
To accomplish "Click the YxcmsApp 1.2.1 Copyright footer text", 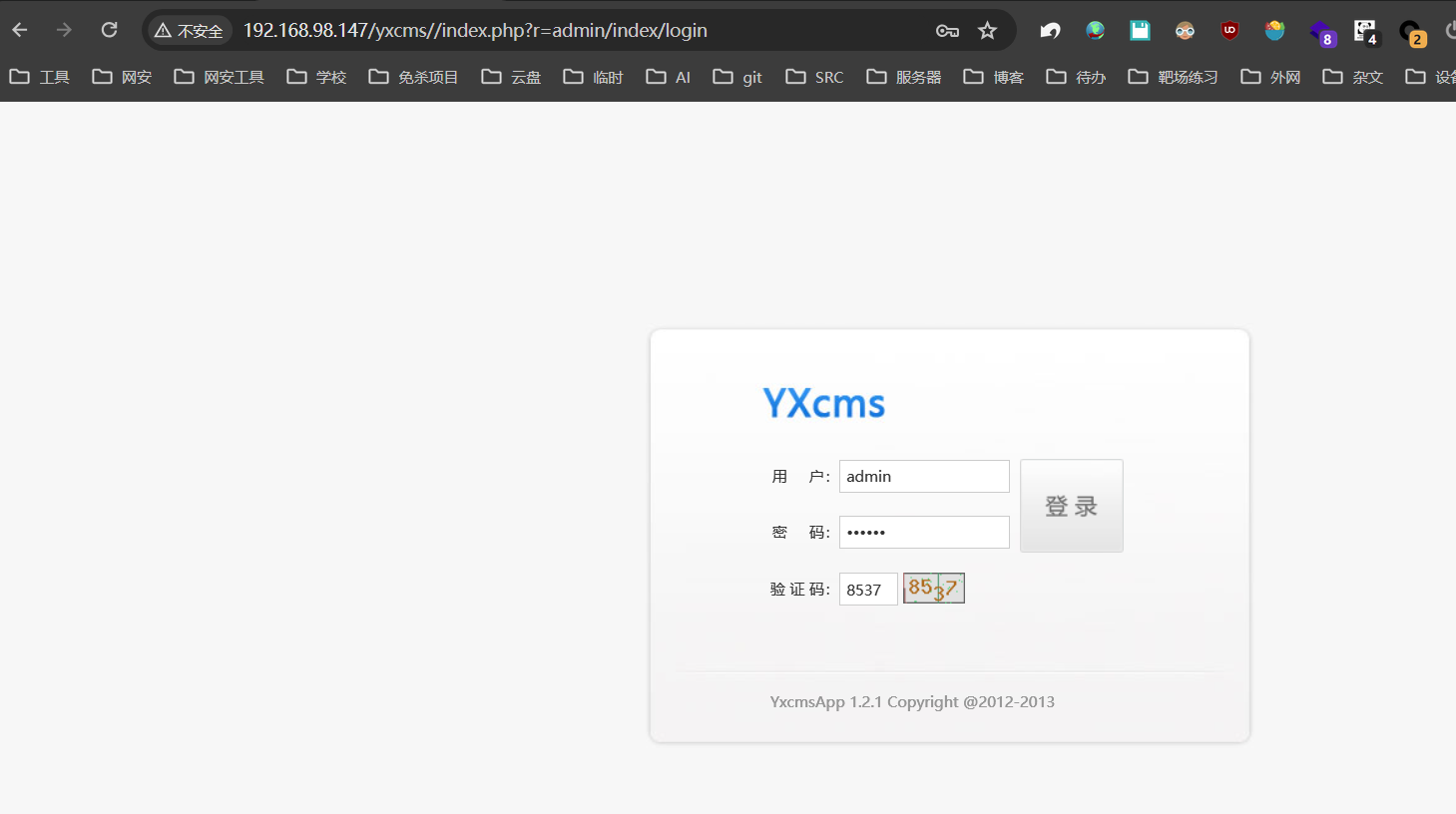I will coord(912,702).
